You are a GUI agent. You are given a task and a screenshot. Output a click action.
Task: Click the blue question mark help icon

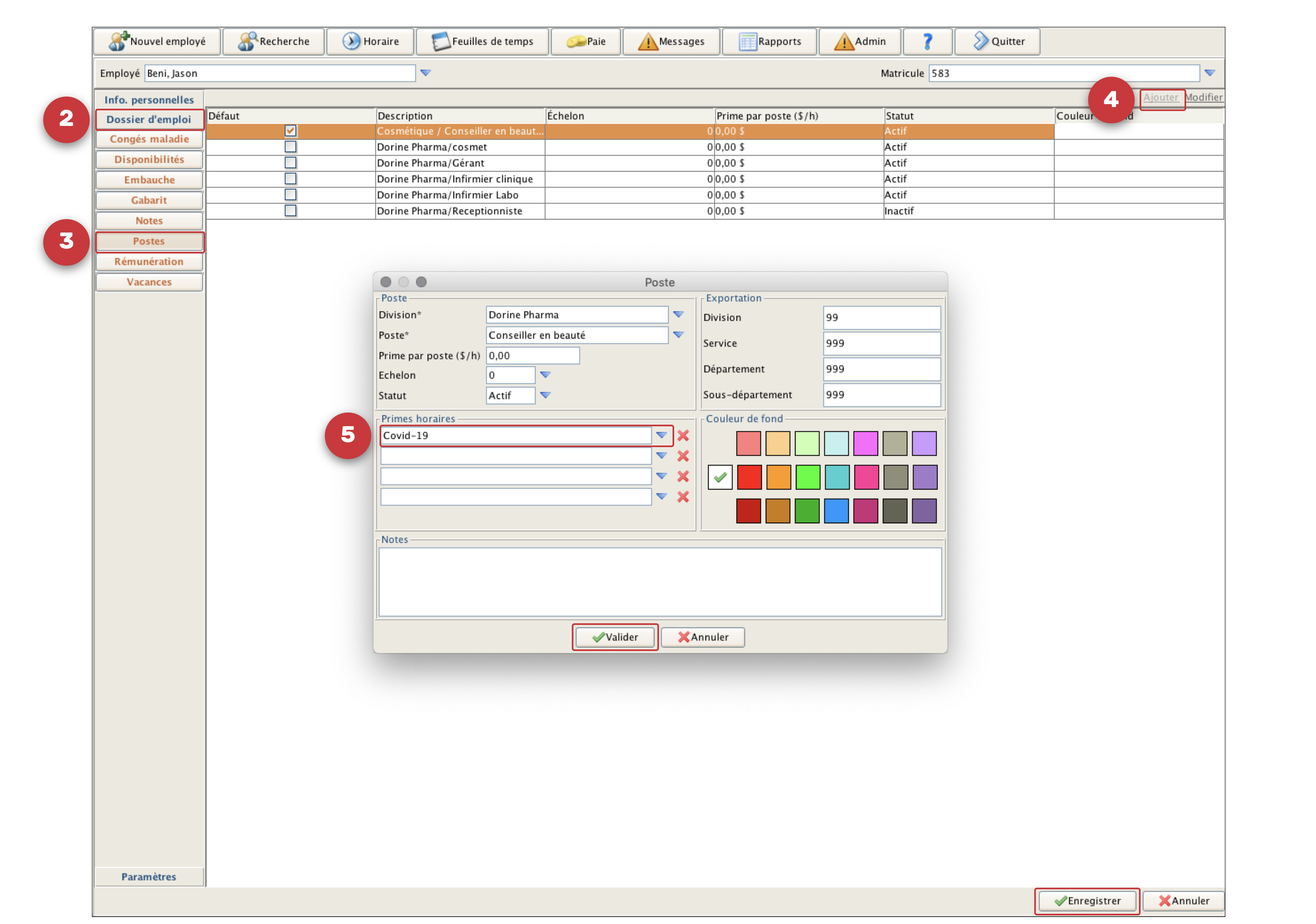pyautogui.click(x=927, y=41)
